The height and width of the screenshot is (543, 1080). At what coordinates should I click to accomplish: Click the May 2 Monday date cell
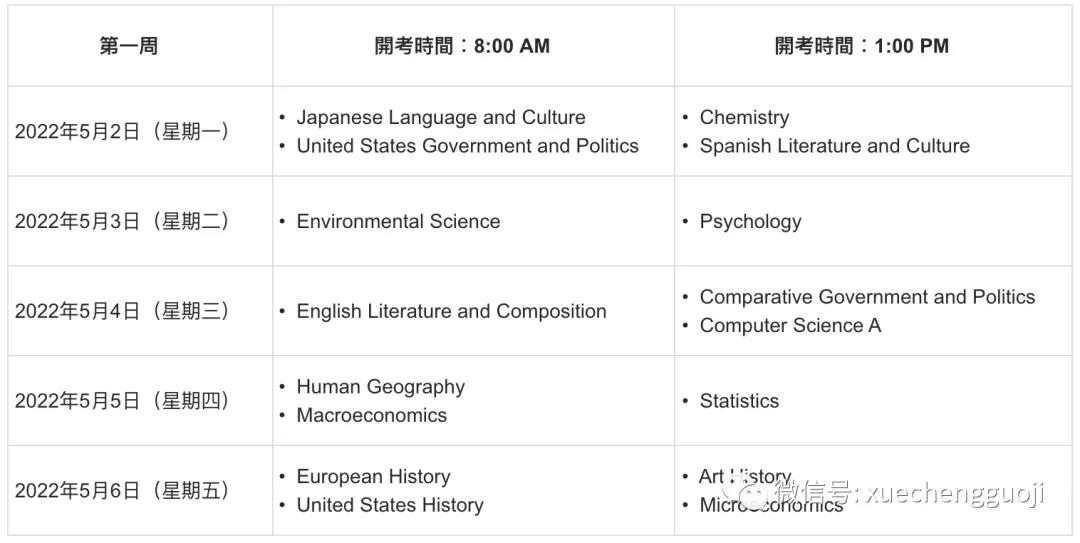[122, 131]
